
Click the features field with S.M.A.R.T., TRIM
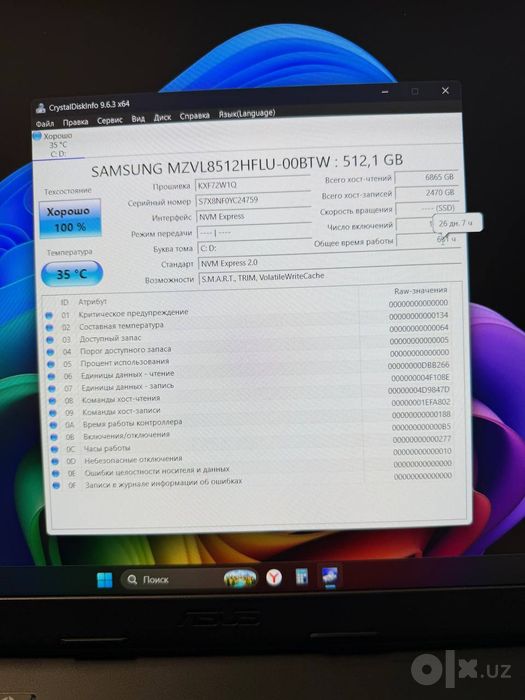pos(329,276)
